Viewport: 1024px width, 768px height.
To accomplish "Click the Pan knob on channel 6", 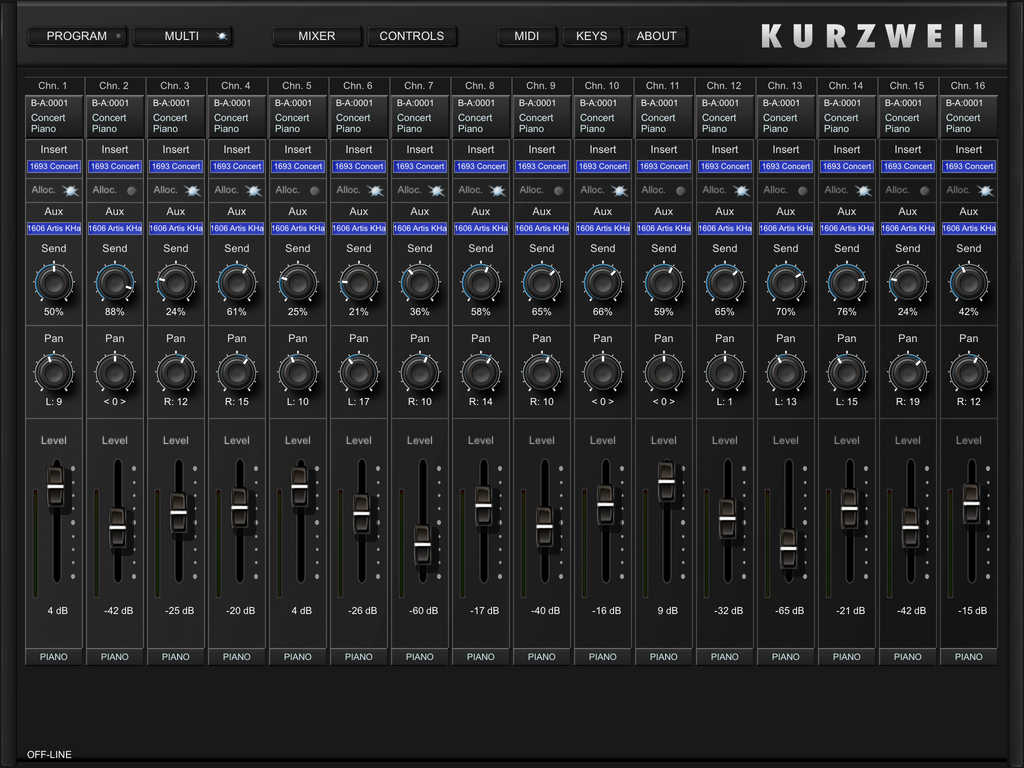I will (x=359, y=373).
